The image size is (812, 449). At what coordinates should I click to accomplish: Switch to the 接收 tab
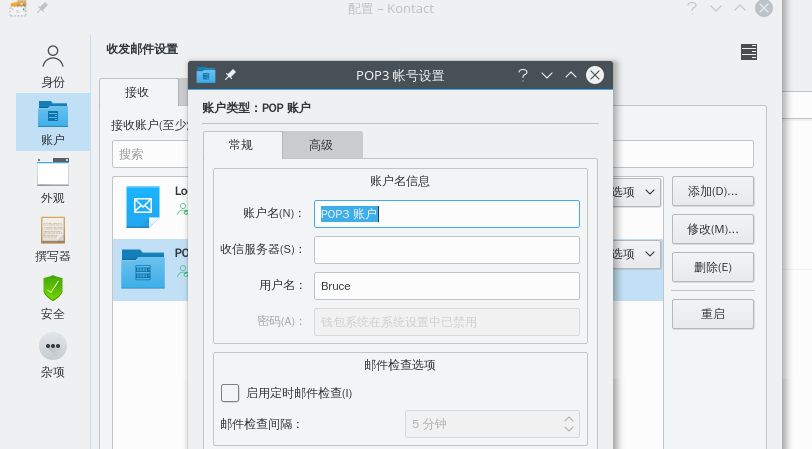137,92
